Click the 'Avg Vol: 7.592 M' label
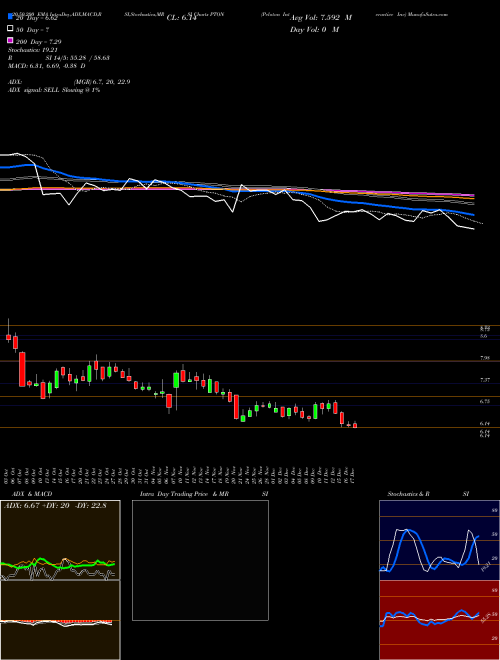 pos(321,18)
